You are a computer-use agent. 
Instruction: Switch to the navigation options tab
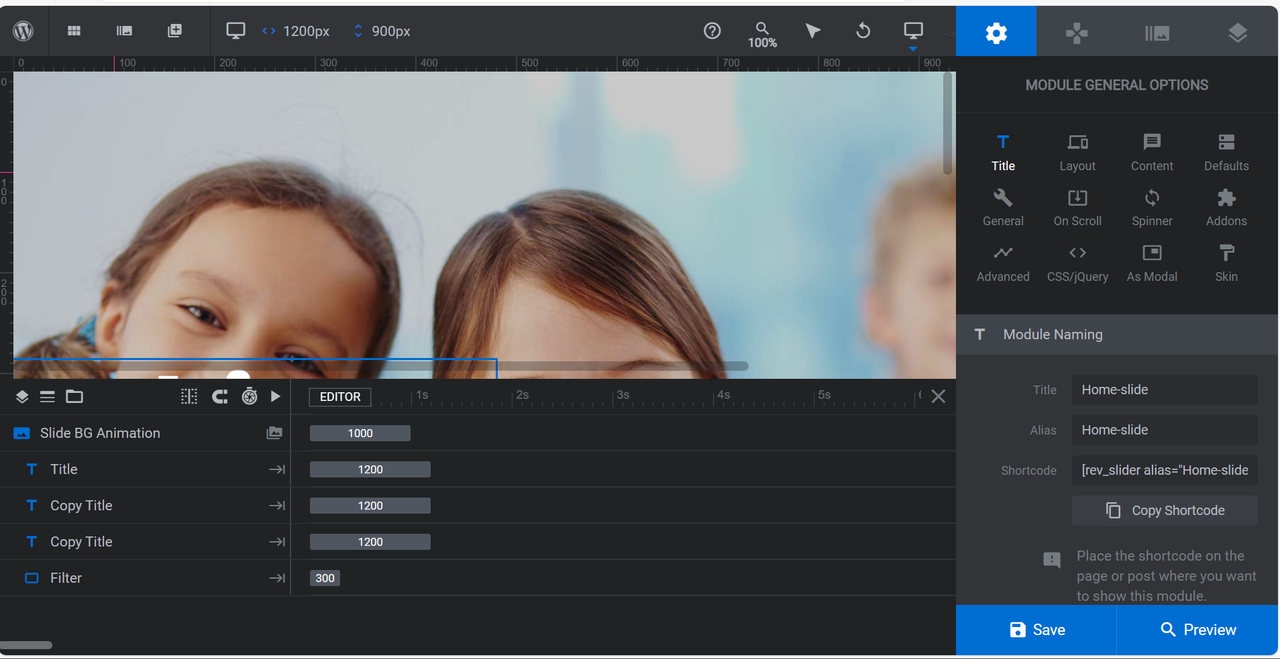point(1076,33)
